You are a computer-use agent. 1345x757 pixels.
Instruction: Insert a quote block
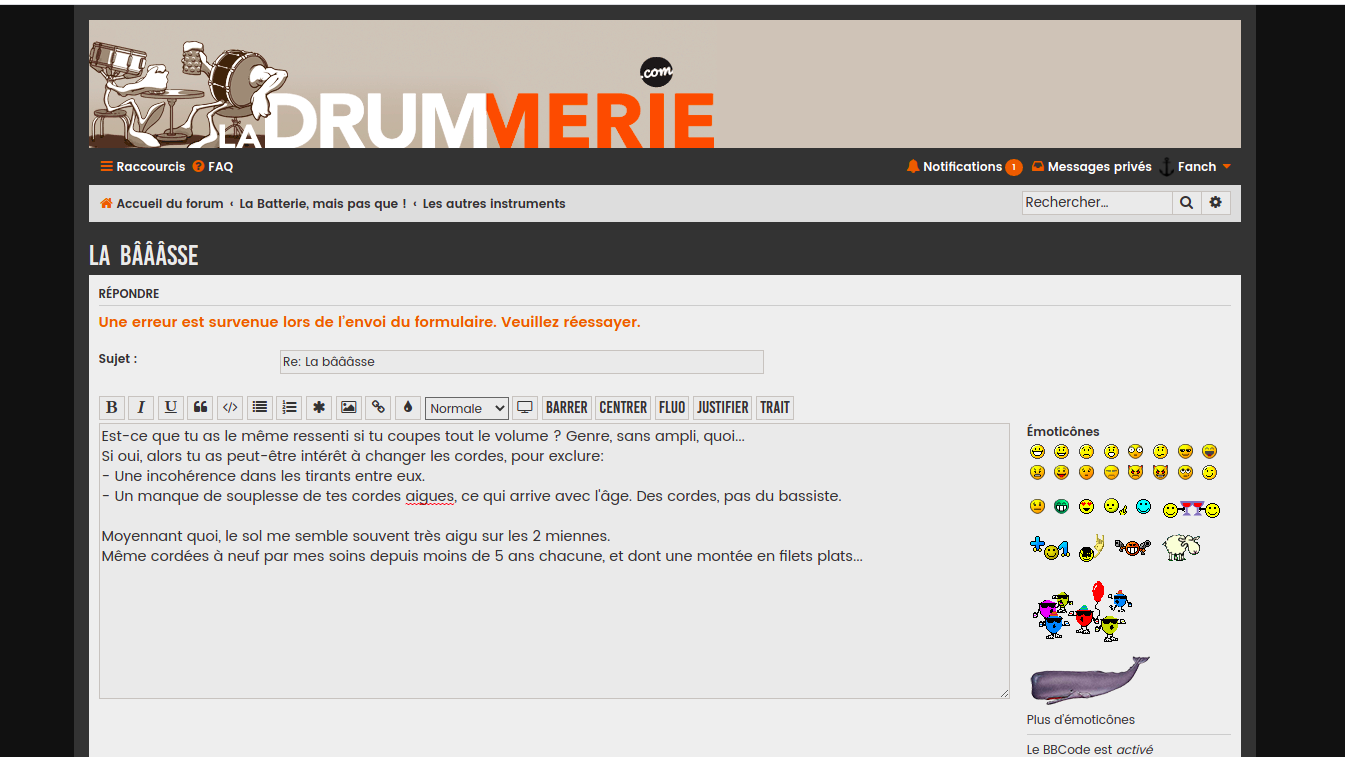200,408
